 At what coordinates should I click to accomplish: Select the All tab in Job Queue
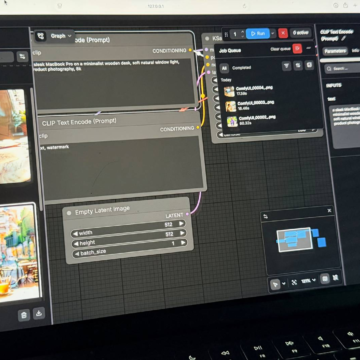pyautogui.click(x=224, y=68)
